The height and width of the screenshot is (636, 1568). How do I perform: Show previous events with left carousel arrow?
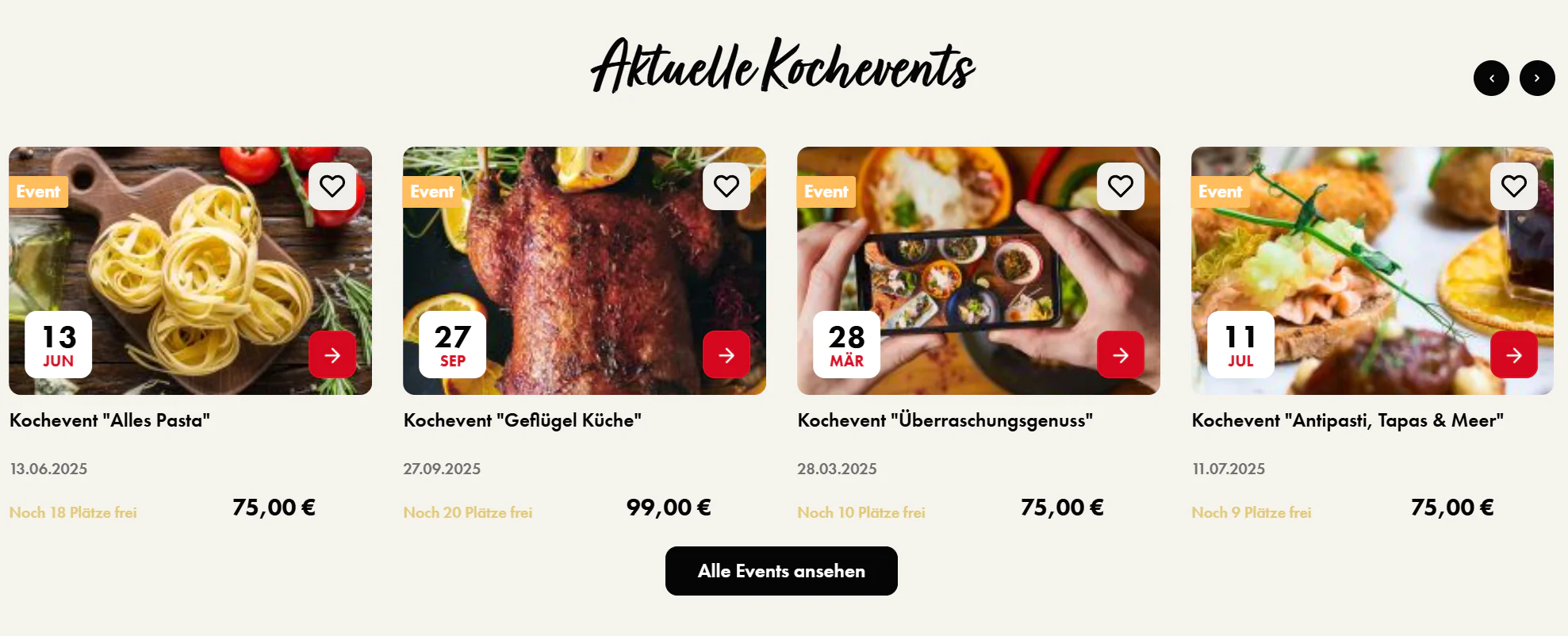1491,79
